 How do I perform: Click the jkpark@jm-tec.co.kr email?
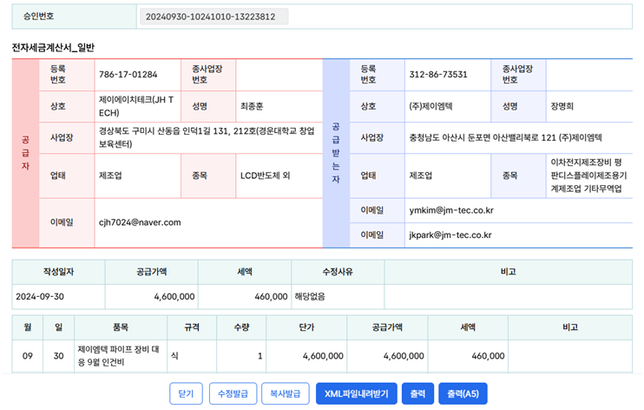pyautogui.click(x=450, y=235)
